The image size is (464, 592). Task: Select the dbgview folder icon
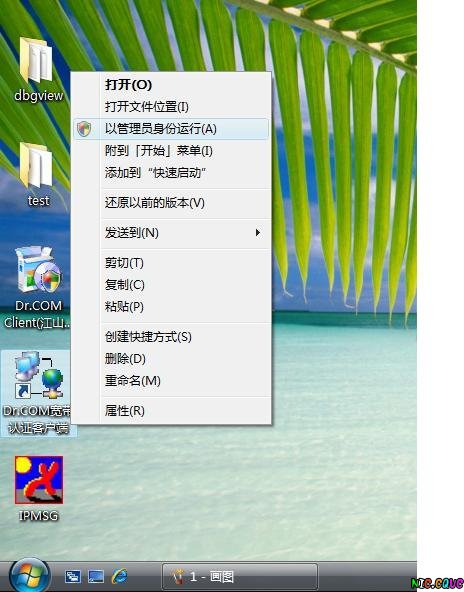(x=37, y=61)
